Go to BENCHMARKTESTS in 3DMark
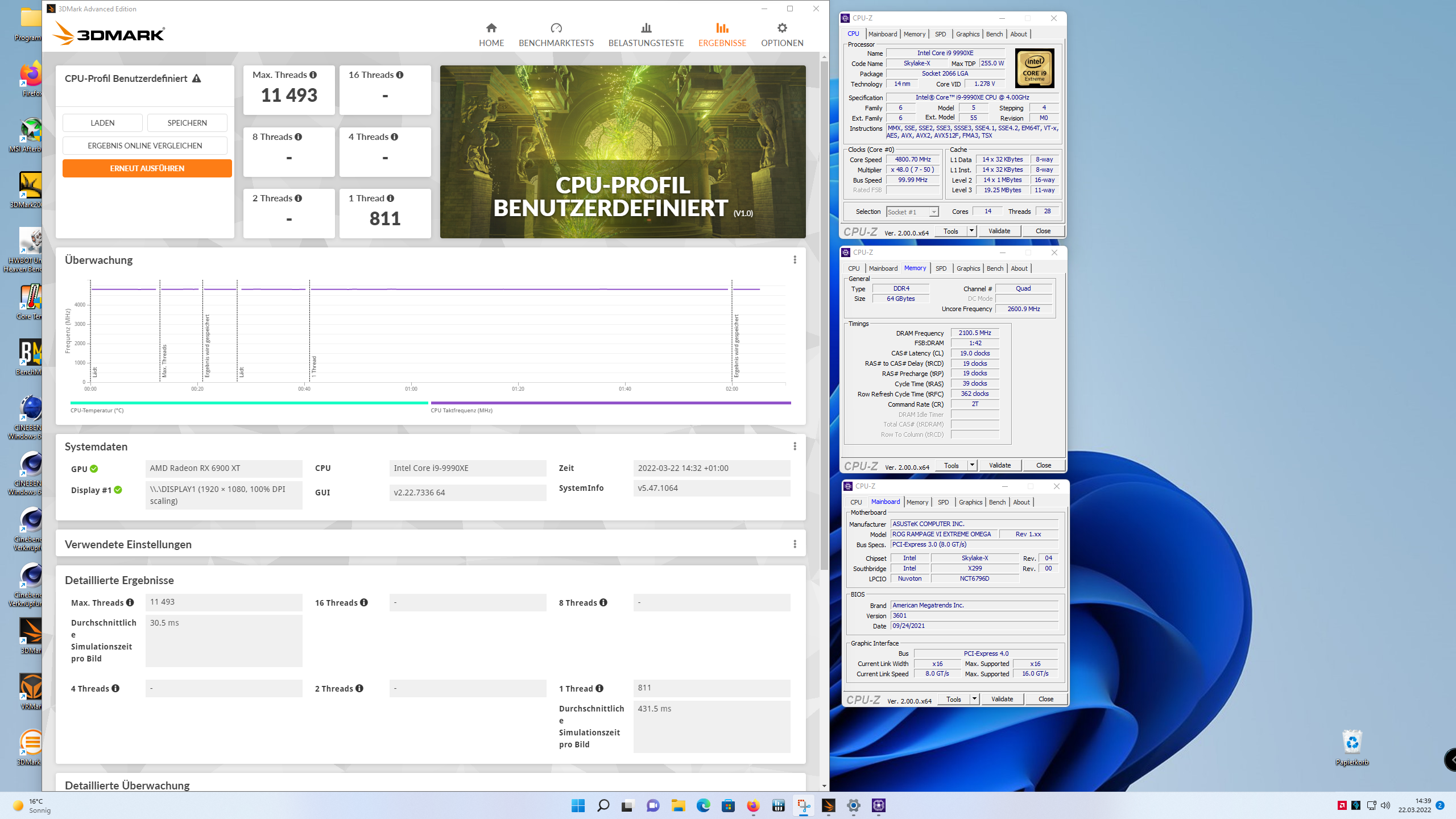 (556, 35)
